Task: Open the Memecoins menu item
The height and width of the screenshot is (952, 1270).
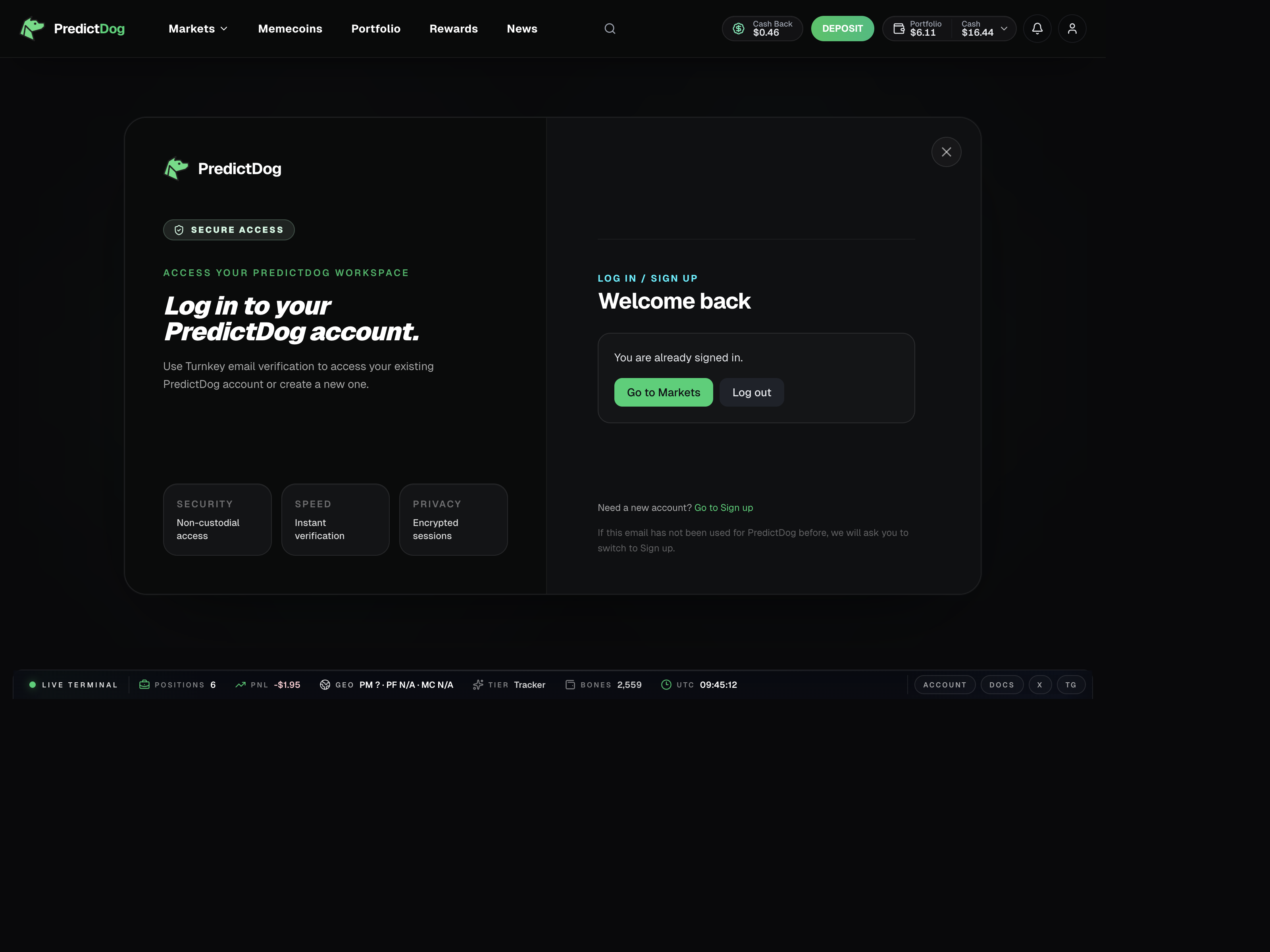Action: pyautogui.click(x=290, y=29)
